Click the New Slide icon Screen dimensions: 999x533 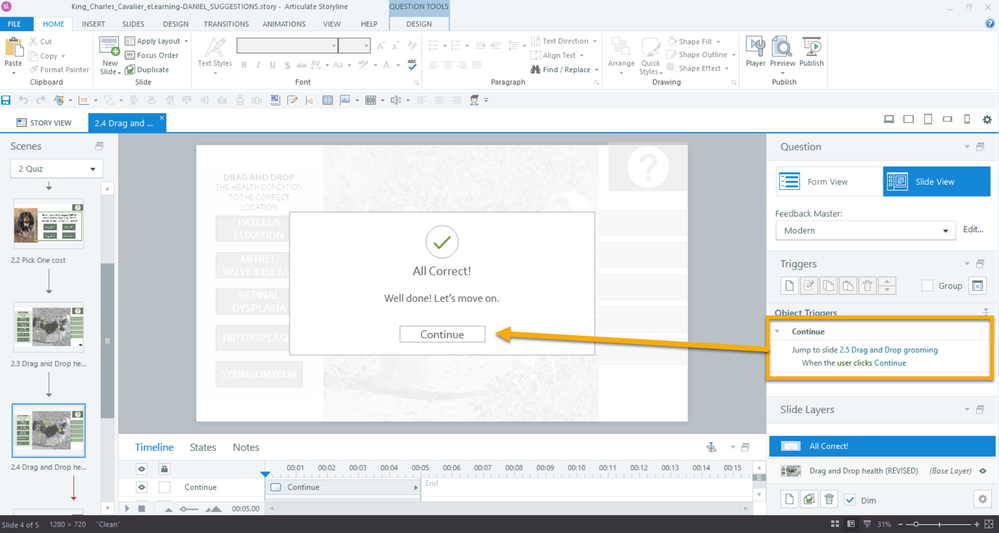[110, 54]
